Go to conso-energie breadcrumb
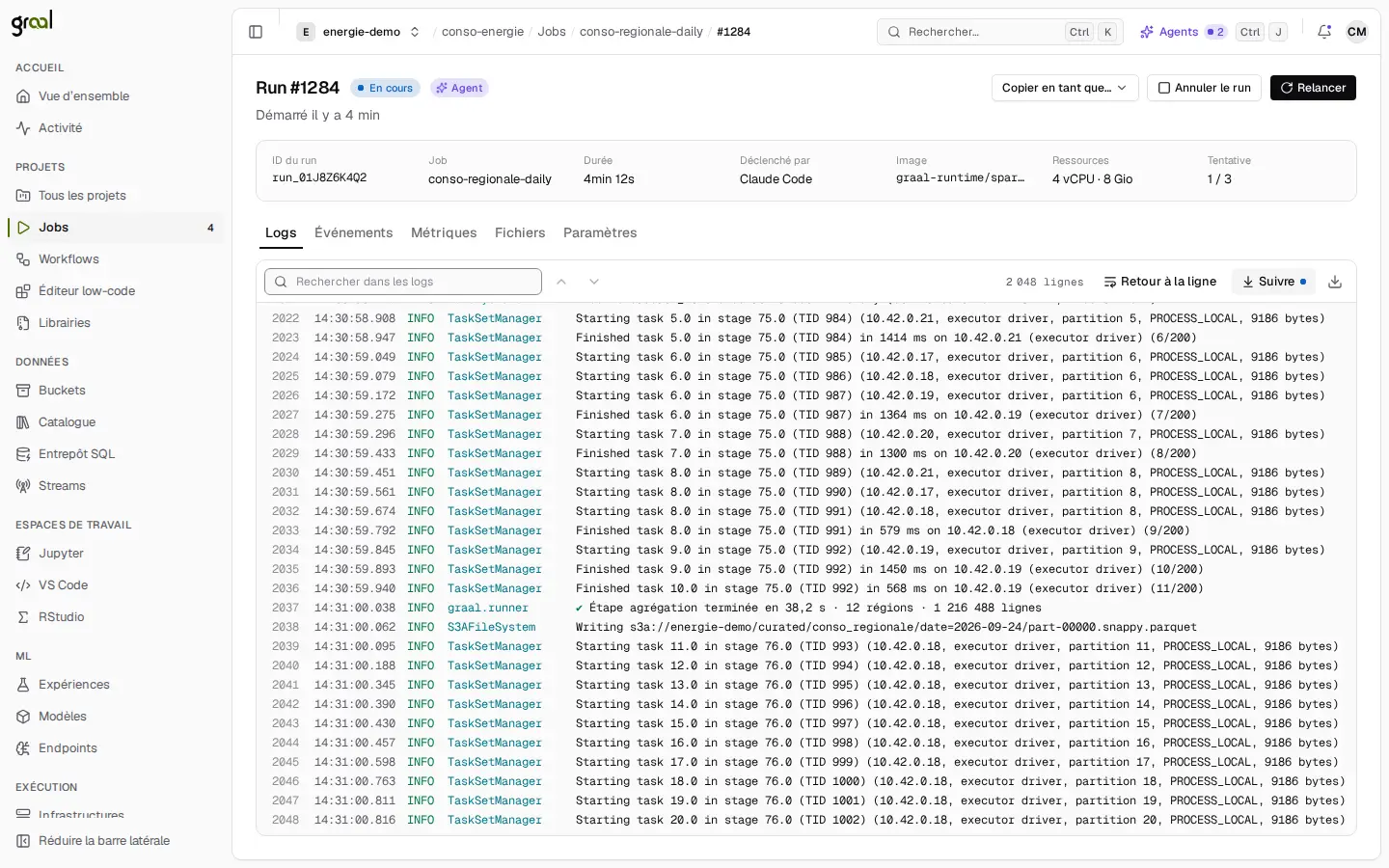Screen dimensions: 1389x868 pos(482,32)
